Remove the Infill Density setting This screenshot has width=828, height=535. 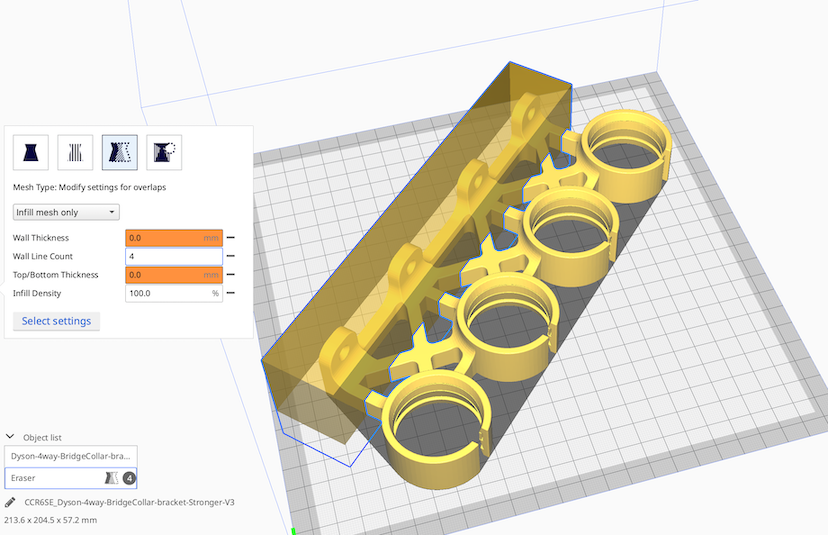pos(231,293)
